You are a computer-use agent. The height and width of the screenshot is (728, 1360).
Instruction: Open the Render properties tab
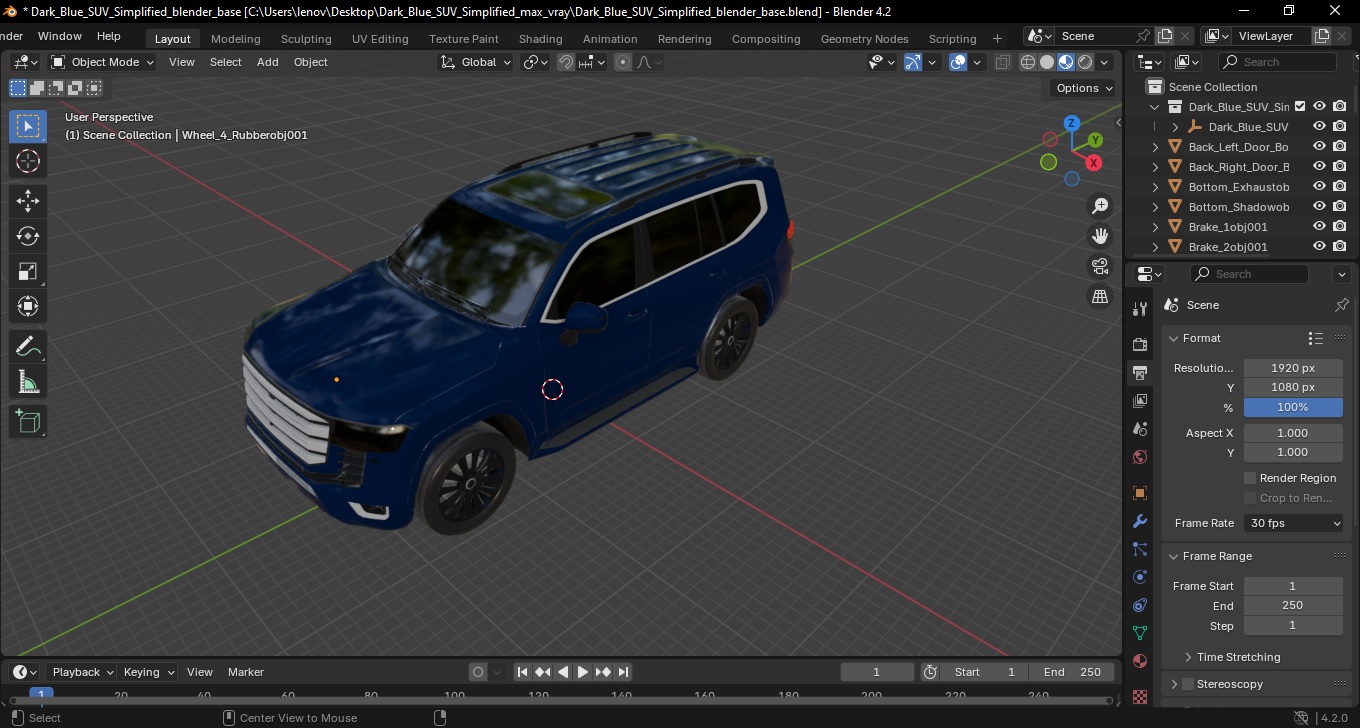[x=1140, y=344]
